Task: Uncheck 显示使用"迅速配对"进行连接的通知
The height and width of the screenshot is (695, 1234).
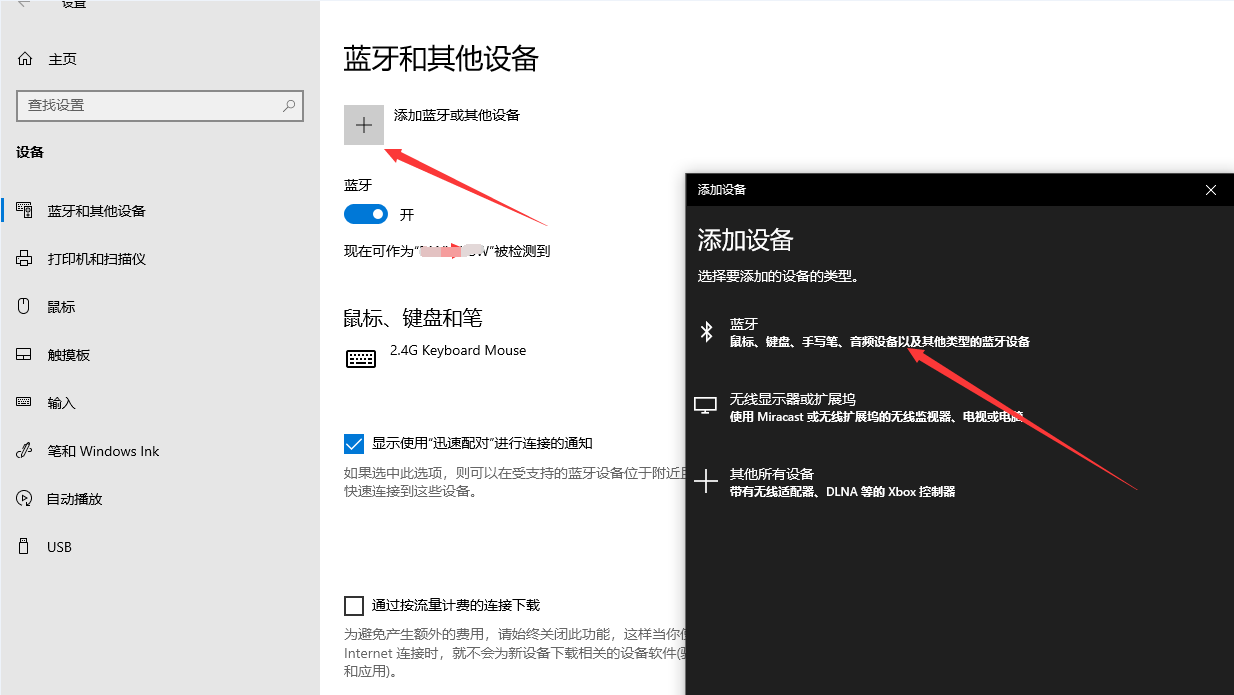Action: pos(354,442)
